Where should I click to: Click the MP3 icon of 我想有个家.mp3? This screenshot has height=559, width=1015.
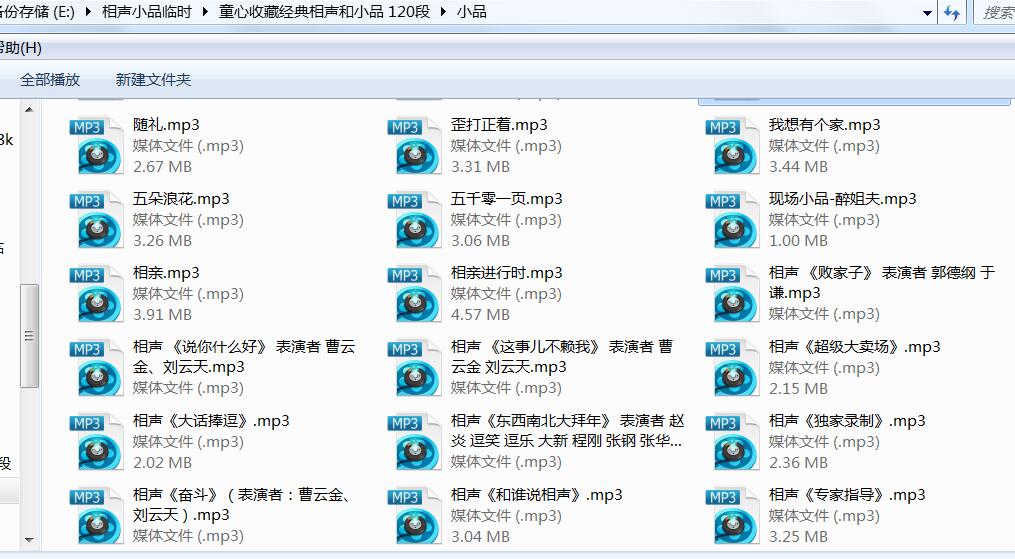(732, 146)
